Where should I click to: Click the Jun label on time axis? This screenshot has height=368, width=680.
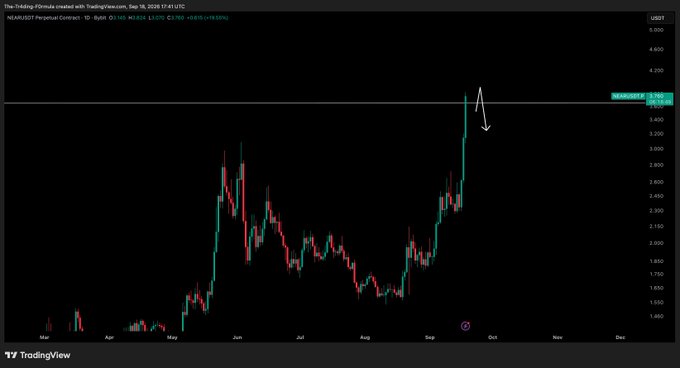click(237, 337)
